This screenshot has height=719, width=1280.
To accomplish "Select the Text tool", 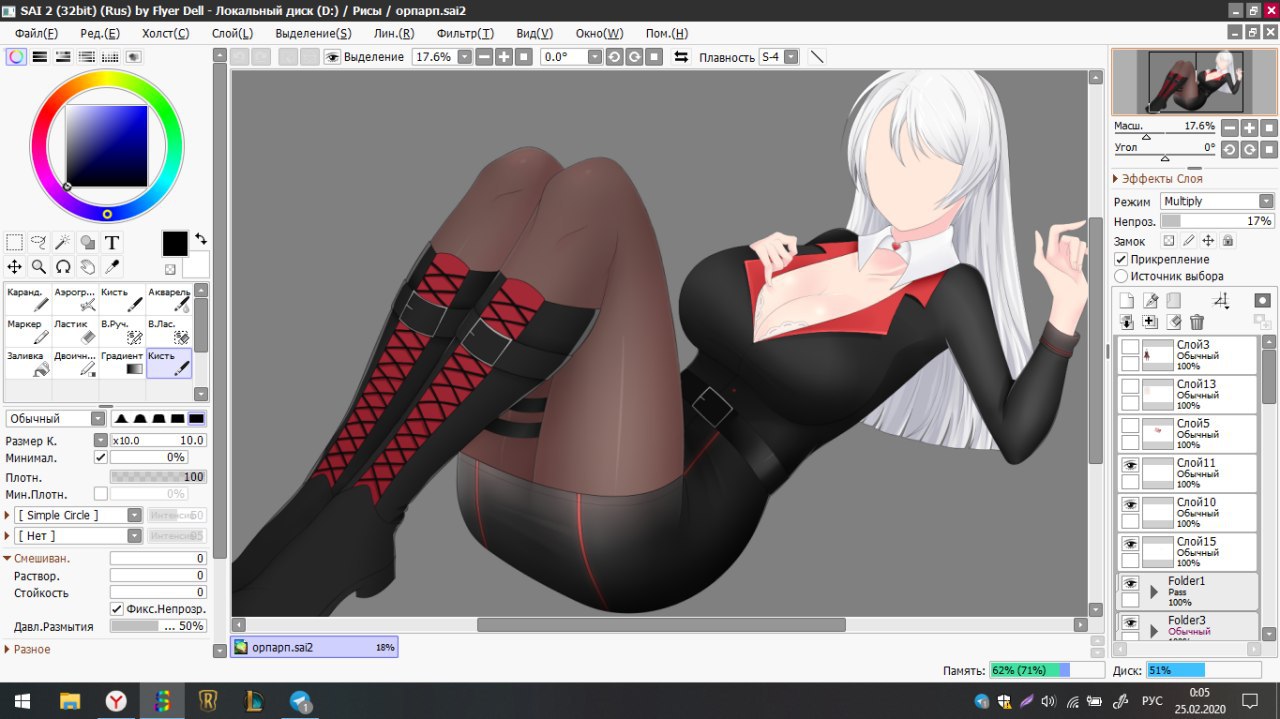I will pos(112,242).
